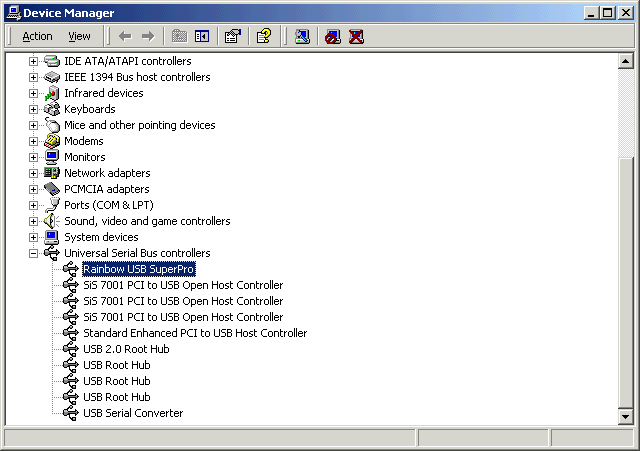This screenshot has width=640, height=451.
Task: Expand the Ports (COM & LPT) node
Action: [x=33, y=205]
